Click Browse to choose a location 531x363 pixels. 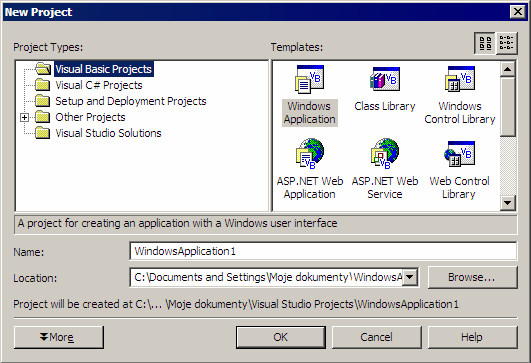pos(472,277)
